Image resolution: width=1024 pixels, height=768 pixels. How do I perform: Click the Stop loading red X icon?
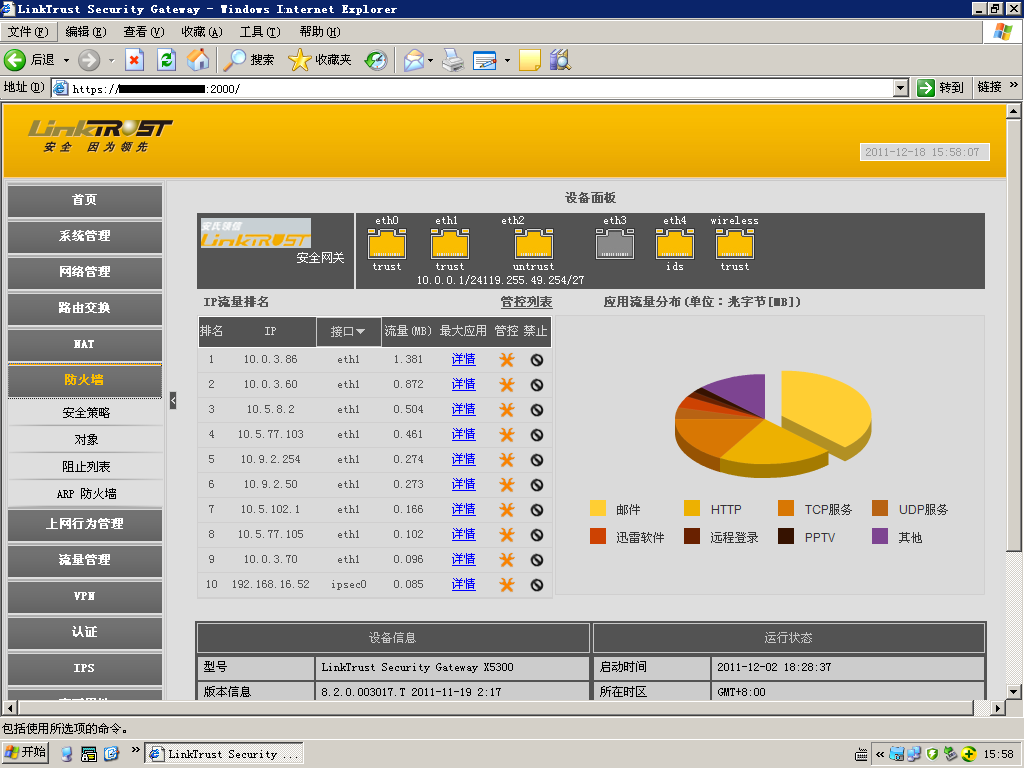pos(134,60)
